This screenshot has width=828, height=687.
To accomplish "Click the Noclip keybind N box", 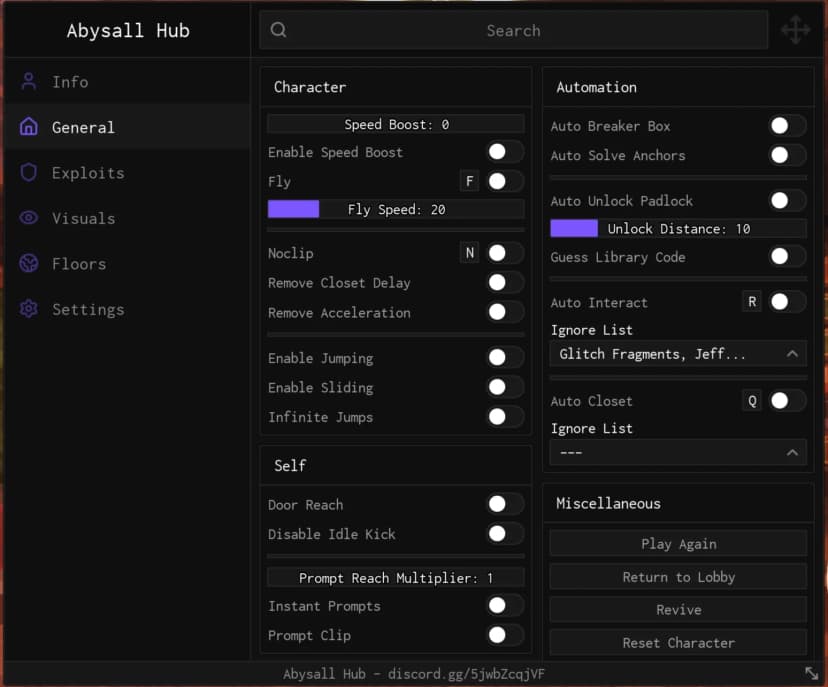I will coord(469,253).
